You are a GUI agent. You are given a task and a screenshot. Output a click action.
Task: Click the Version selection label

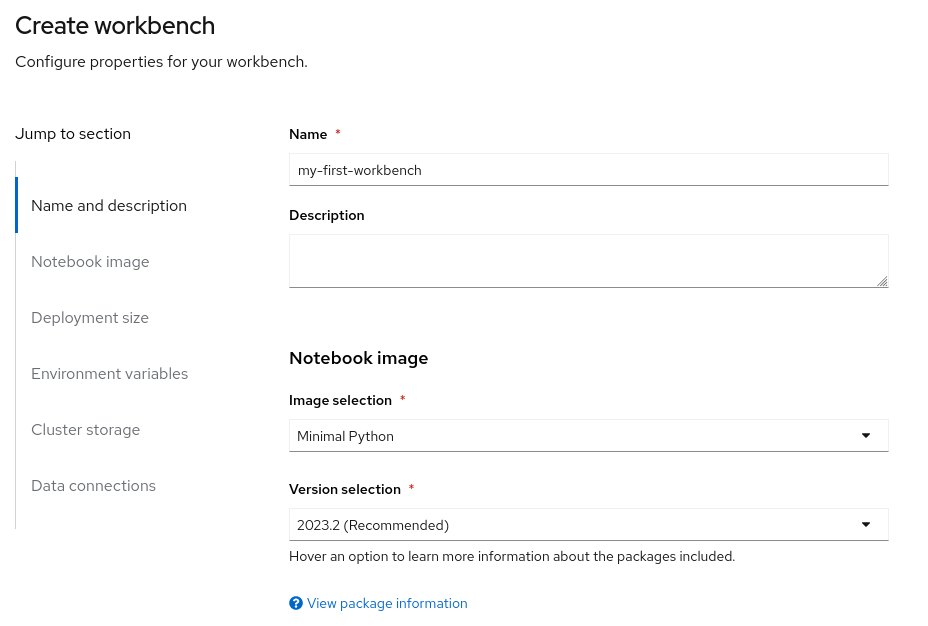(x=345, y=489)
